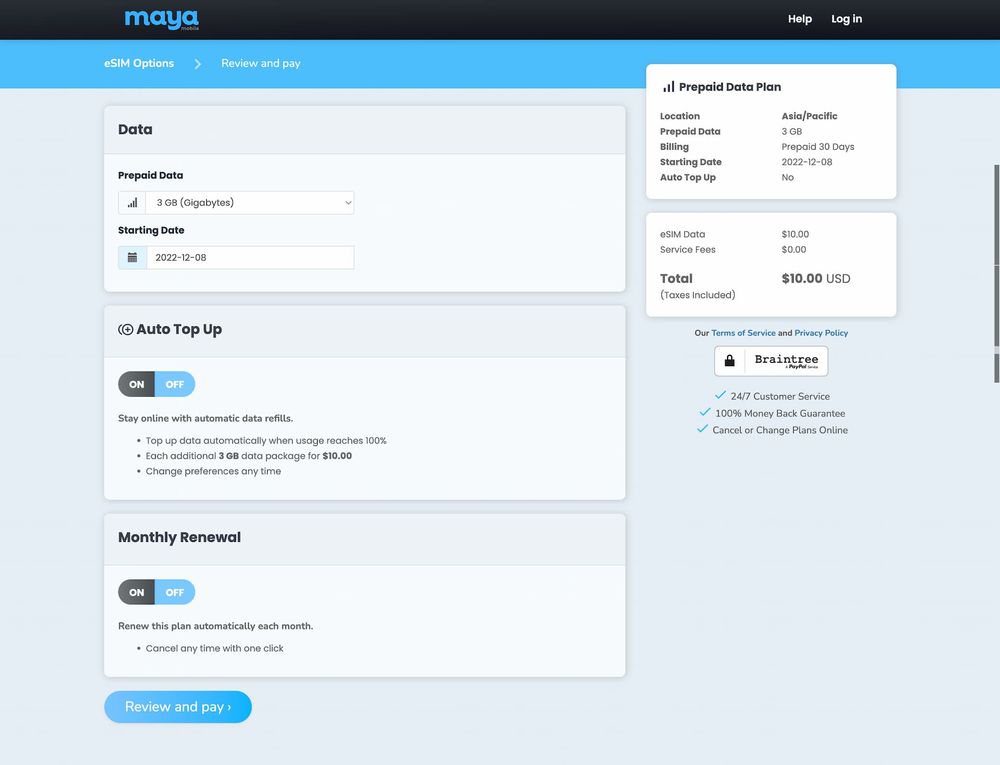Click the signal icon in Prepaid Data Plan header

coord(668,87)
